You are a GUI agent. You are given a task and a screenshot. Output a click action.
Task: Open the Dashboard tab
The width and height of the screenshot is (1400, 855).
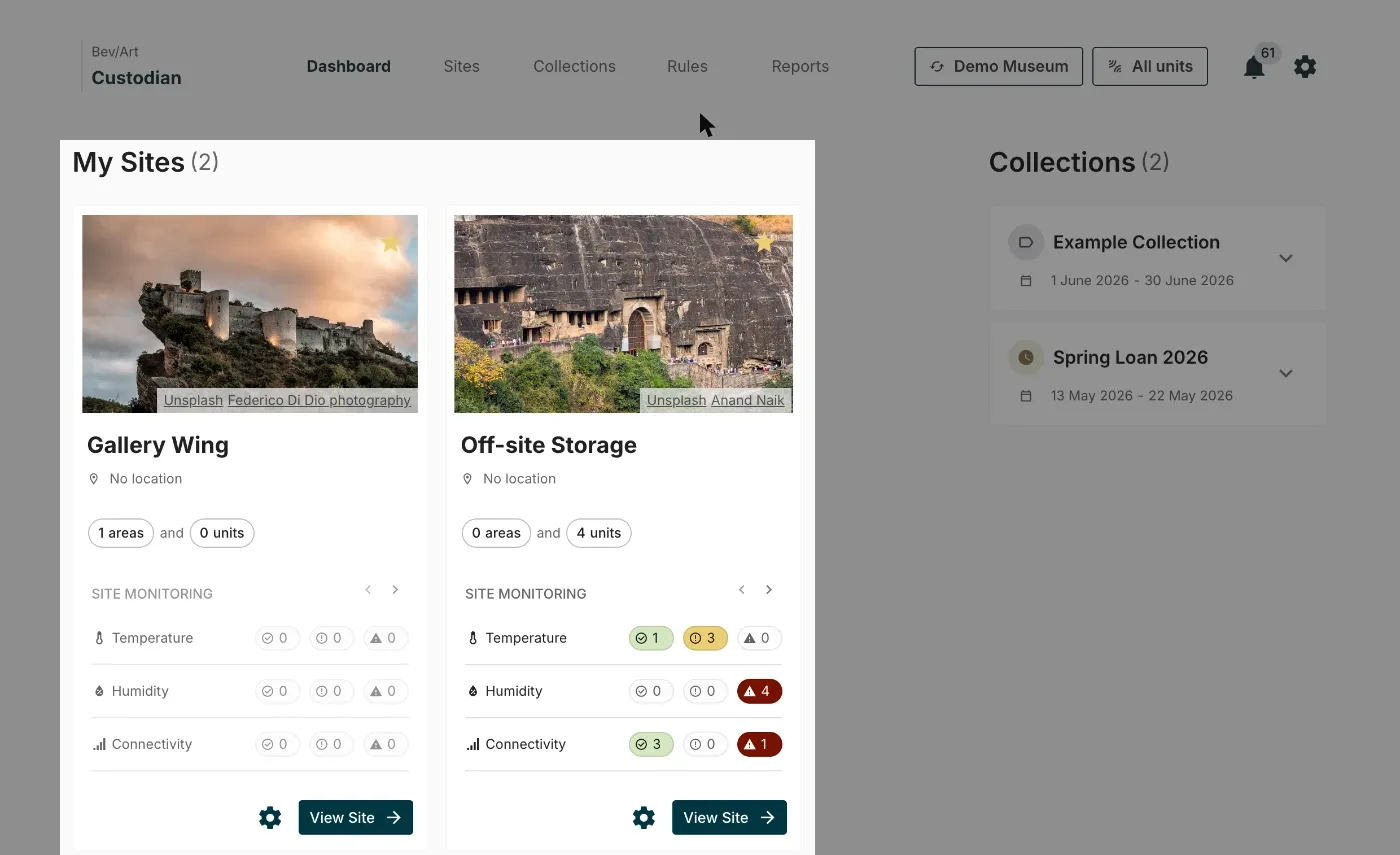pyautogui.click(x=349, y=67)
